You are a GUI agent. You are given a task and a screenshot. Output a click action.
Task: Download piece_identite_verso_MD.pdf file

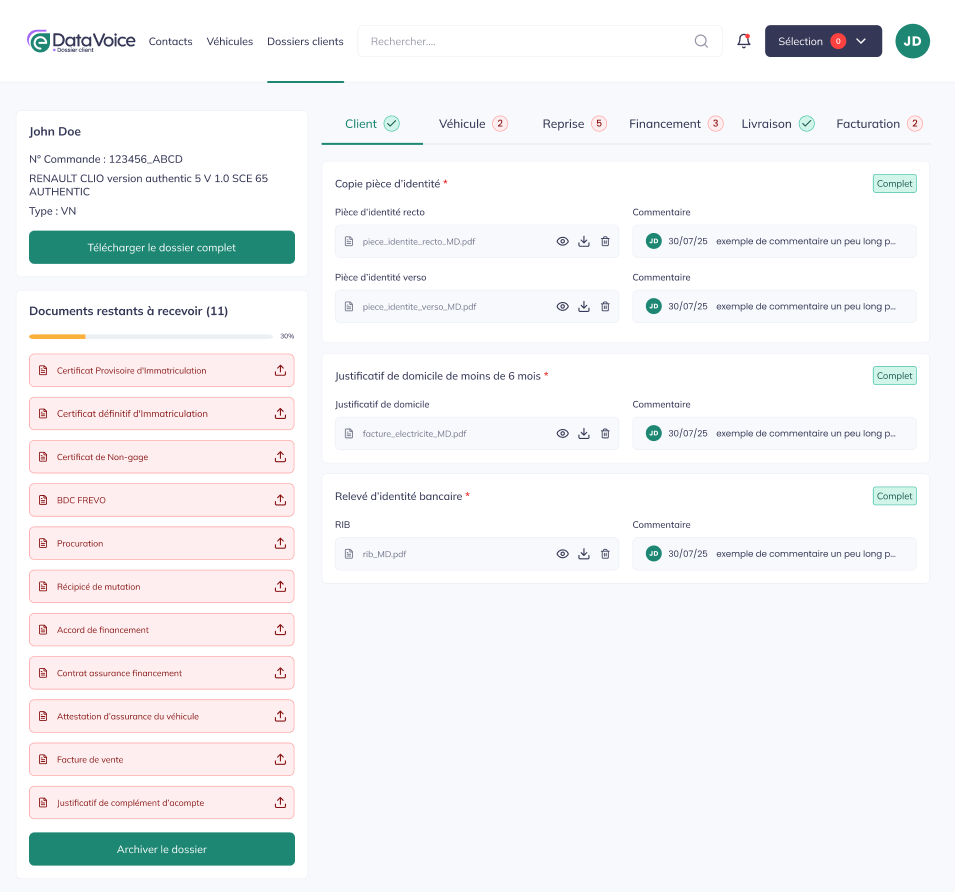coord(584,306)
